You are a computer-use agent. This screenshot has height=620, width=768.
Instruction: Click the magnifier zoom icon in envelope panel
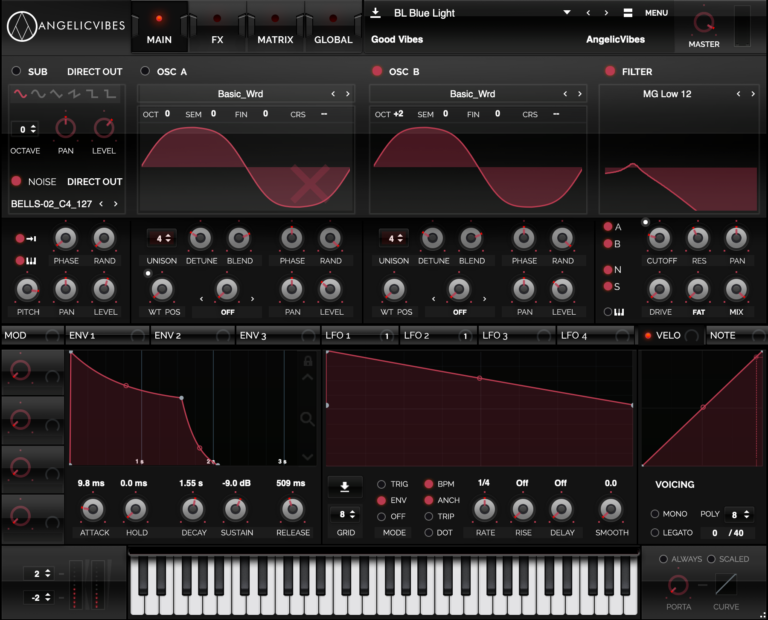308,417
